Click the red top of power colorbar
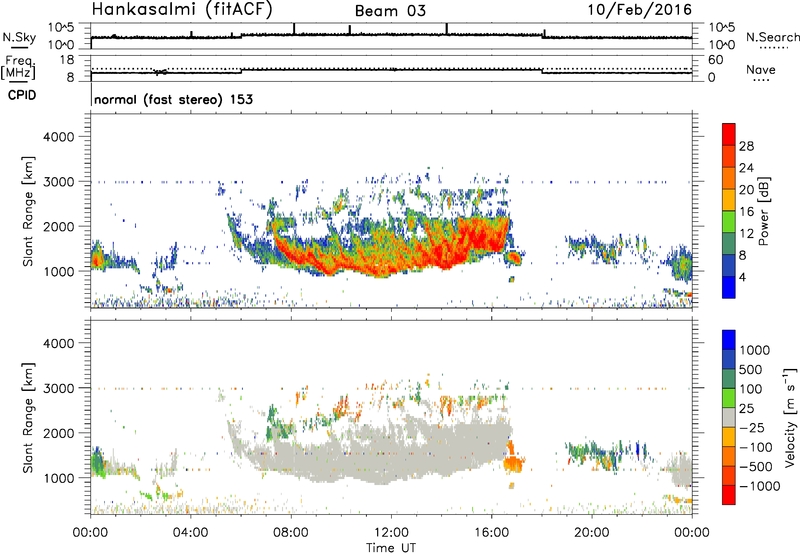This screenshot has width=800, height=554. pyautogui.click(x=729, y=133)
